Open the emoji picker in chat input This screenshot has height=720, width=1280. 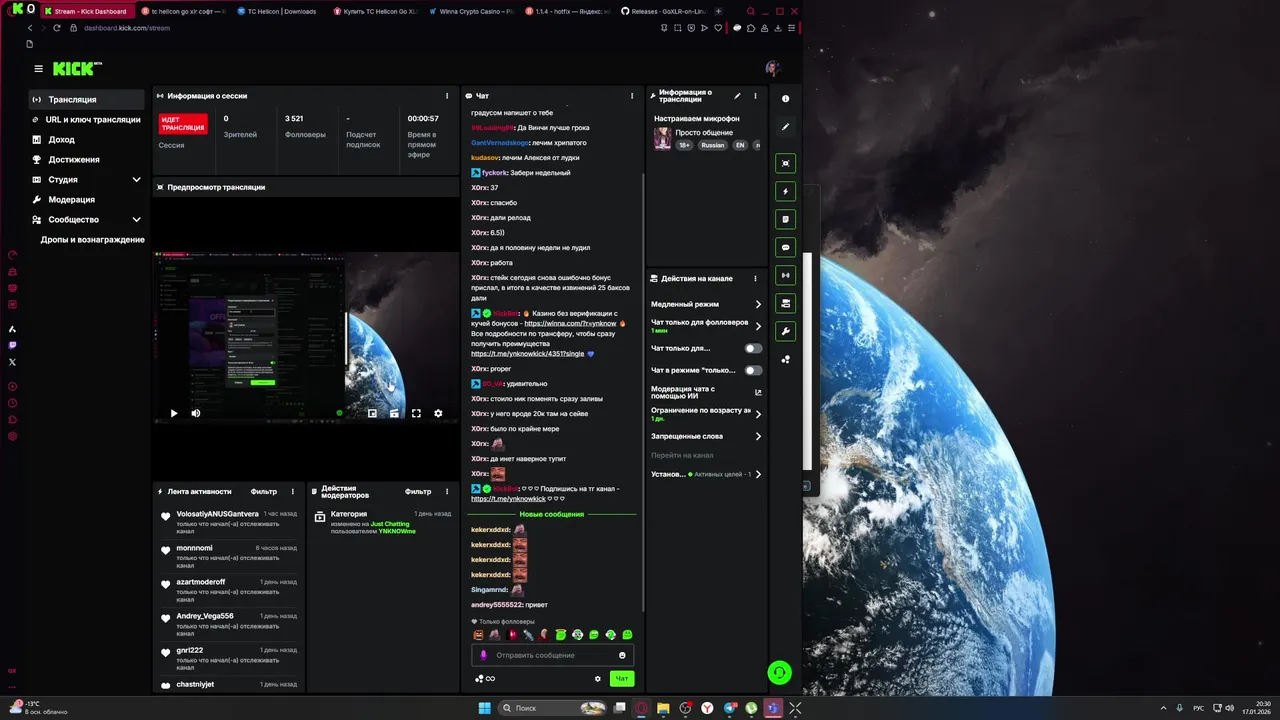coord(622,655)
